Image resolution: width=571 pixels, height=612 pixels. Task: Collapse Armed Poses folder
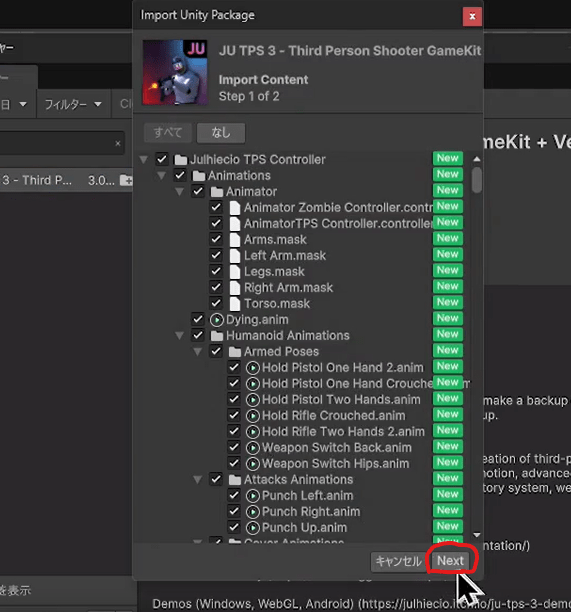coord(197,352)
